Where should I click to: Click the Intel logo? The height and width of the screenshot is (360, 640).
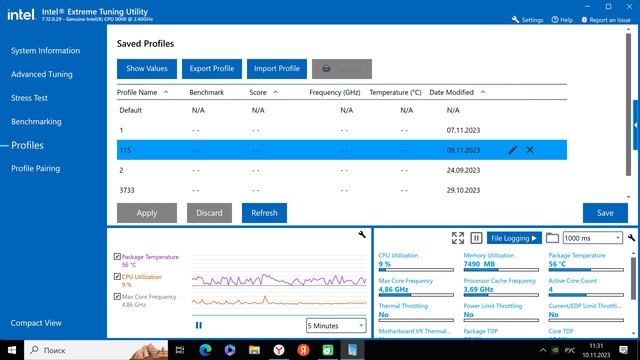pyautogui.click(x=21, y=15)
